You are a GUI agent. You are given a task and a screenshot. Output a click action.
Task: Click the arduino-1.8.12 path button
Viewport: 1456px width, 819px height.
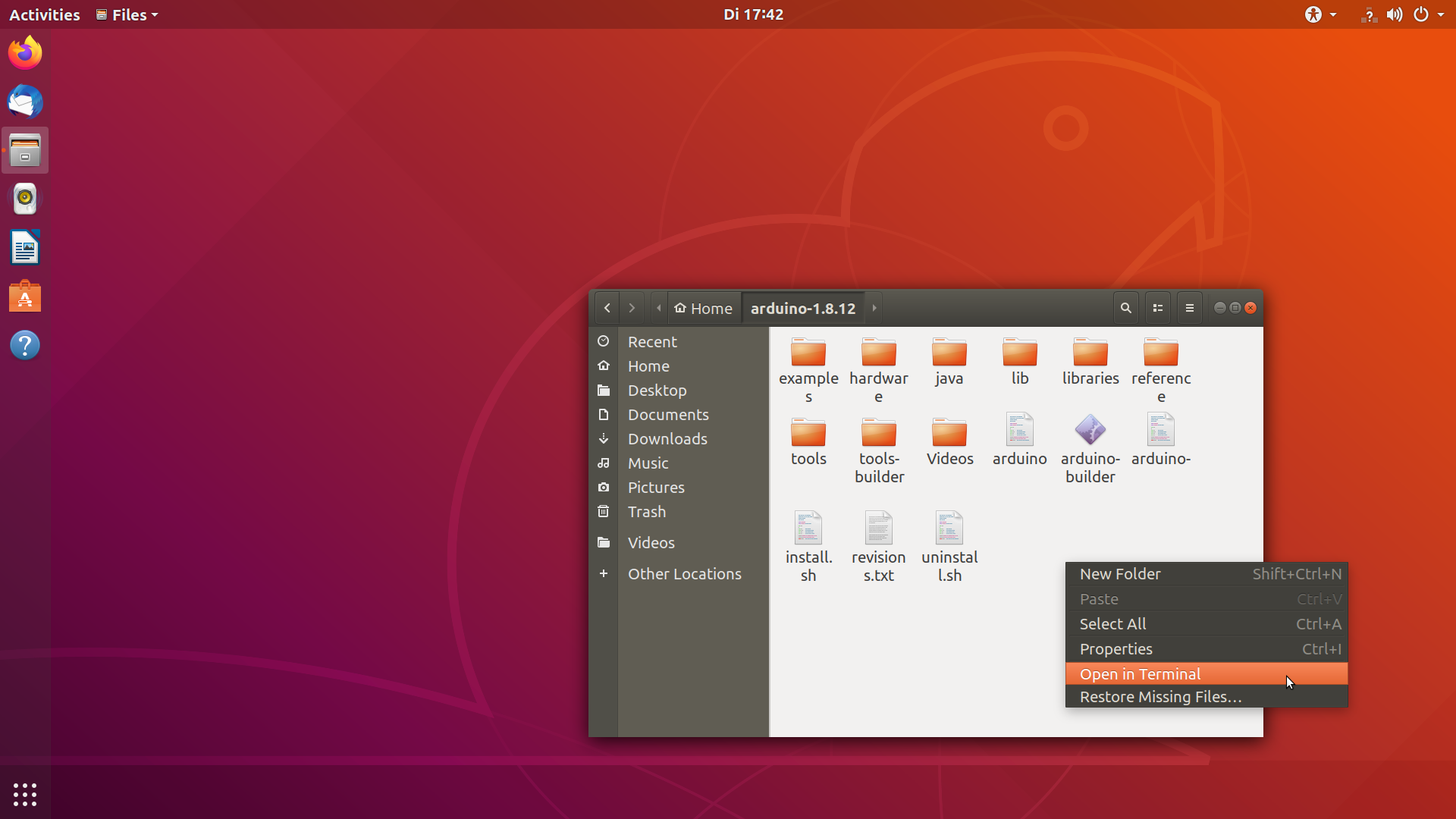[x=803, y=308]
